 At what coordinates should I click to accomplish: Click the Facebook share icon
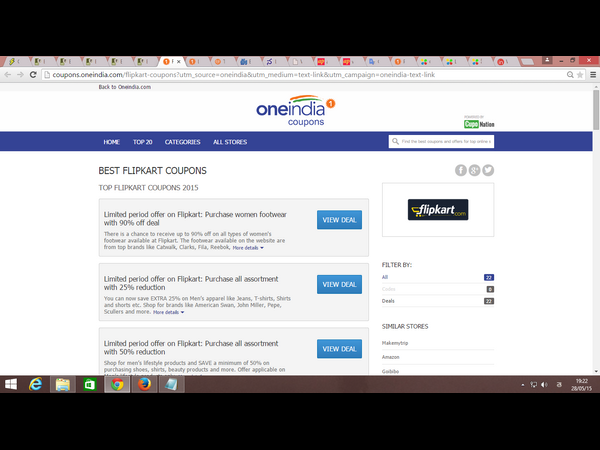tap(461, 170)
